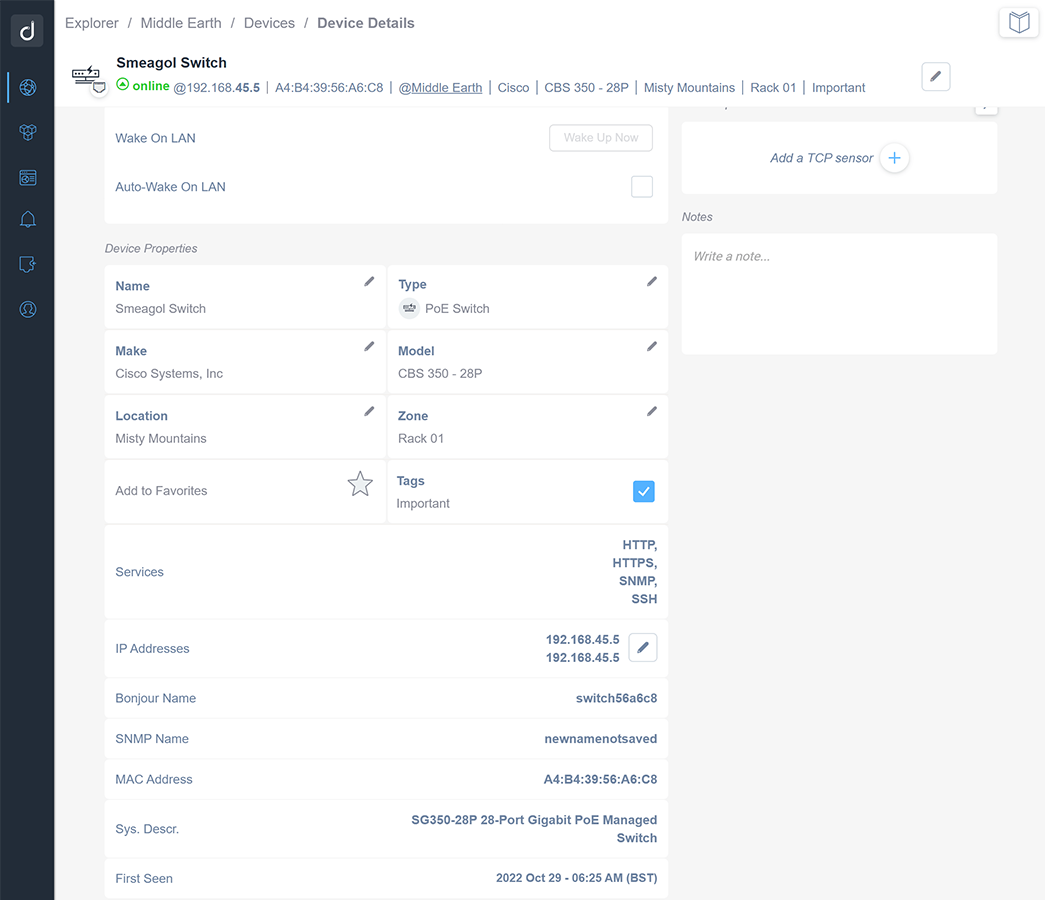
Task: Open the cubes icon in sidebar
Action: click(27, 133)
